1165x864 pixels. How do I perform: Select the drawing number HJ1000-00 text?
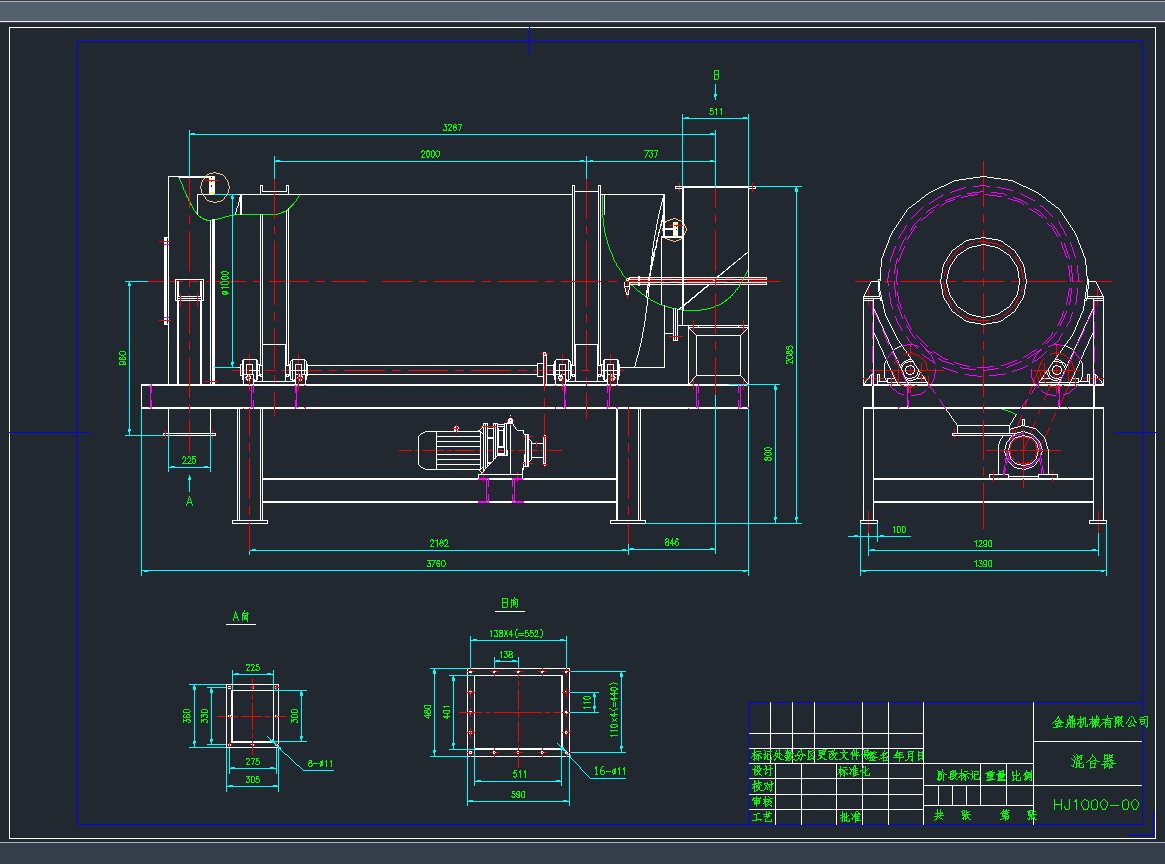(x=1096, y=804)
